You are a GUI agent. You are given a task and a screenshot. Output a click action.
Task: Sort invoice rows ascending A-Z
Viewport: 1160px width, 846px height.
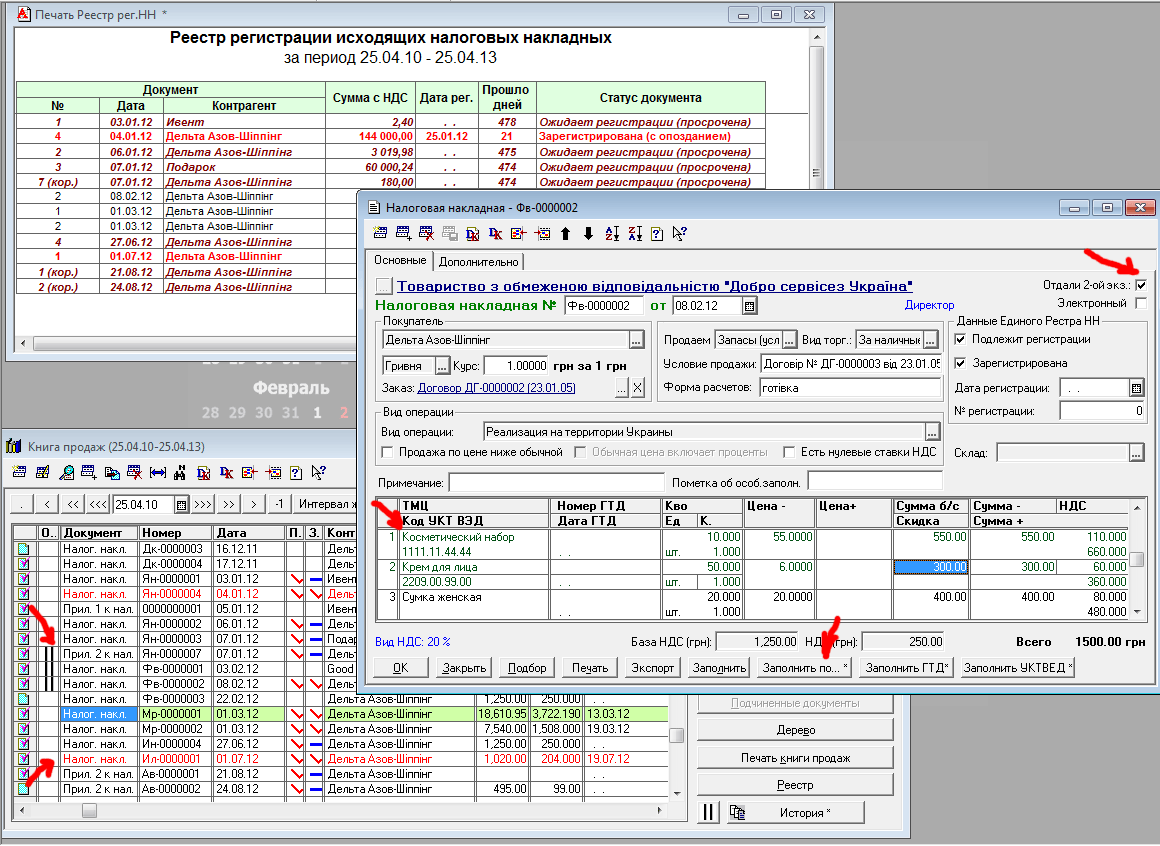point(612,234)
